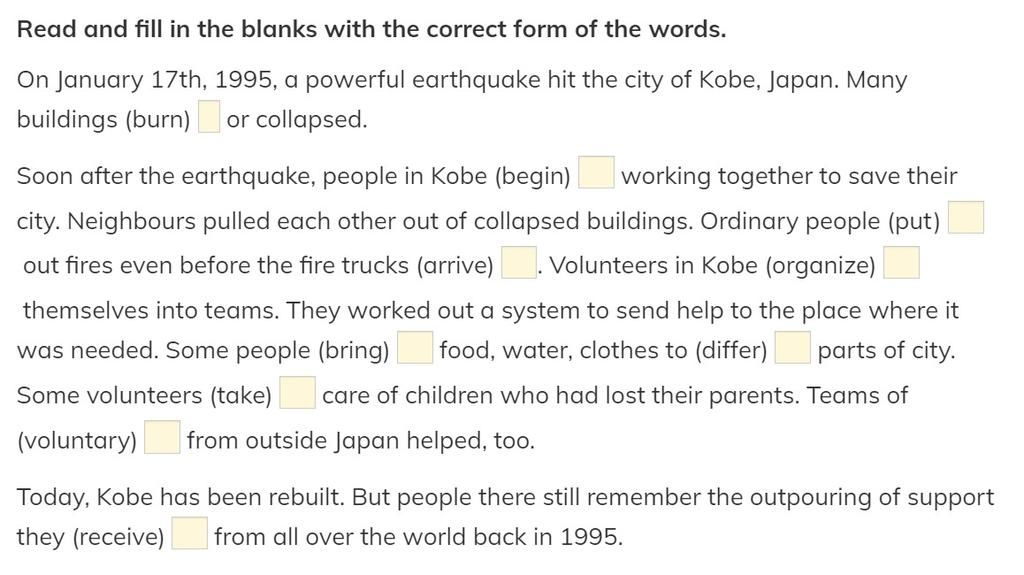Viewport: 1024px width, 575px height.
Task: Click the instruction heading text
Action: [371, 29]
